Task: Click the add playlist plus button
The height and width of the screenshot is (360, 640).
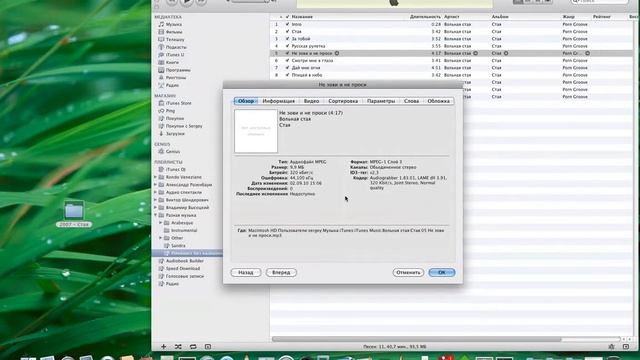Action: coord(163,347)
